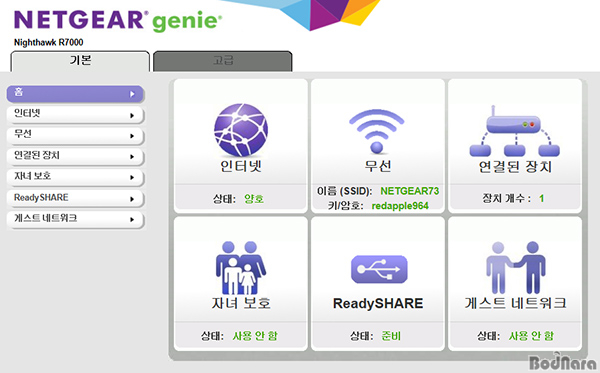600x373 pixels.
Task: Click the BodNara watermark logo
Action: [562, 362]
